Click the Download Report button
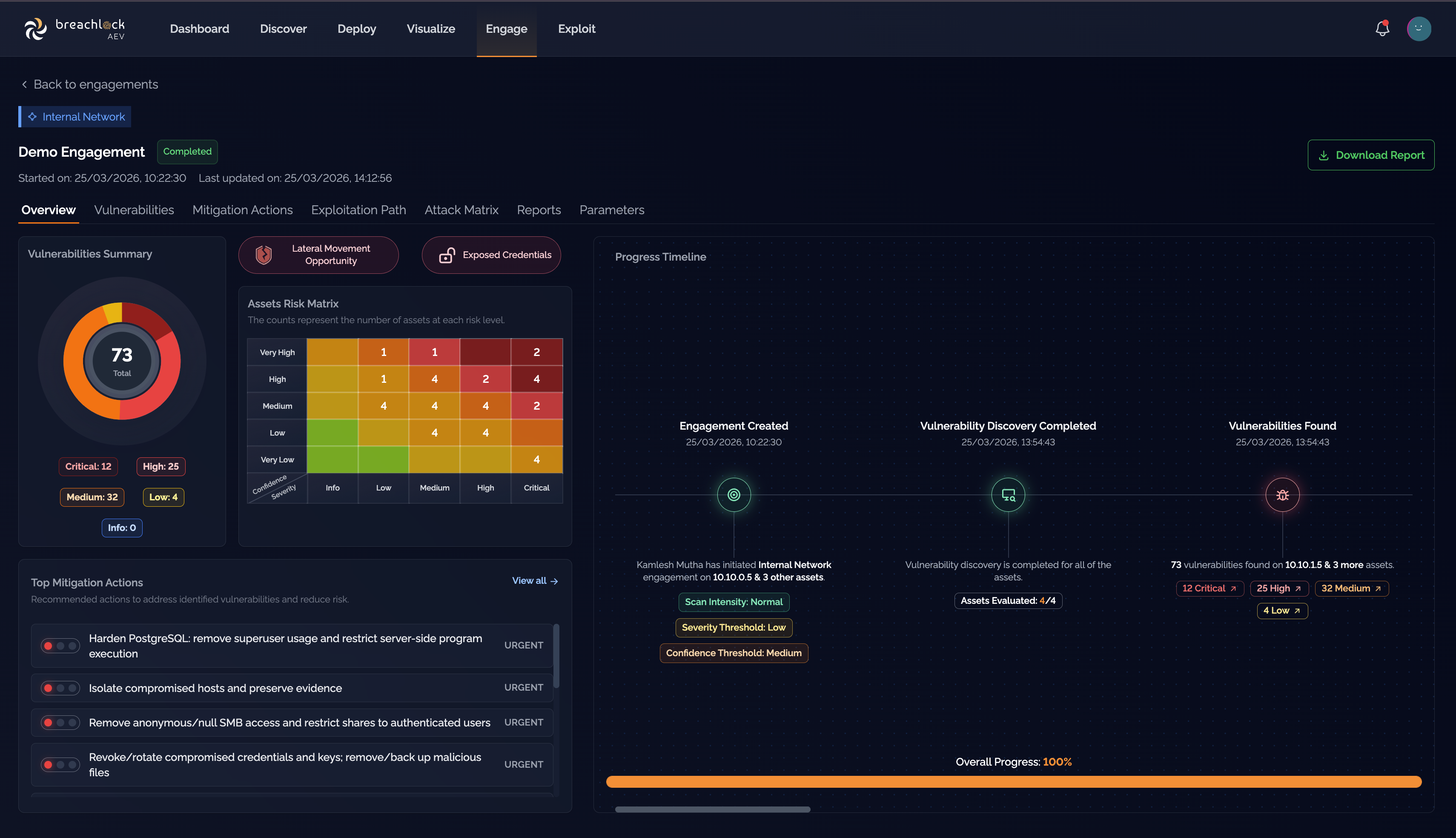This screenshot has height=838, width=1456. pos(1371,155)
